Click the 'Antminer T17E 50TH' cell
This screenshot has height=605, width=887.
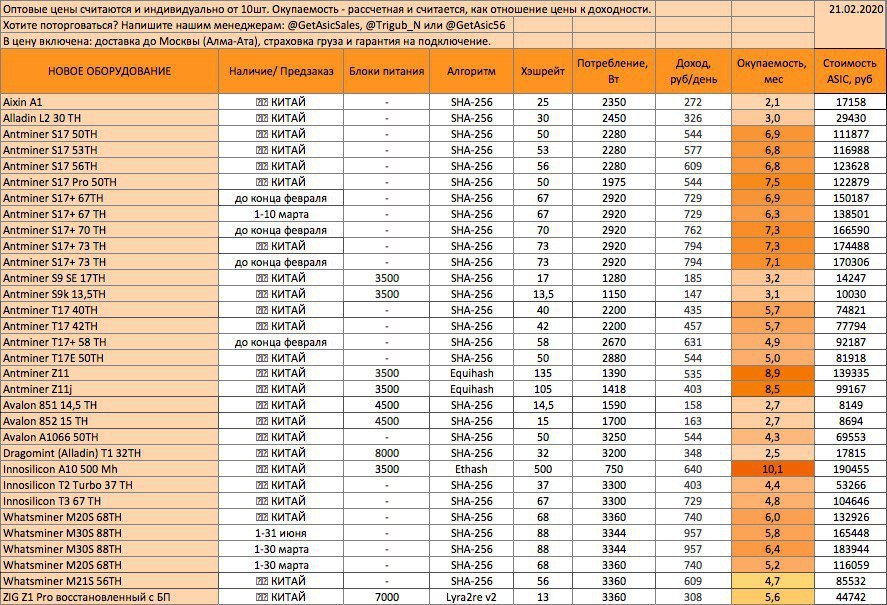[x=109, y=358]
